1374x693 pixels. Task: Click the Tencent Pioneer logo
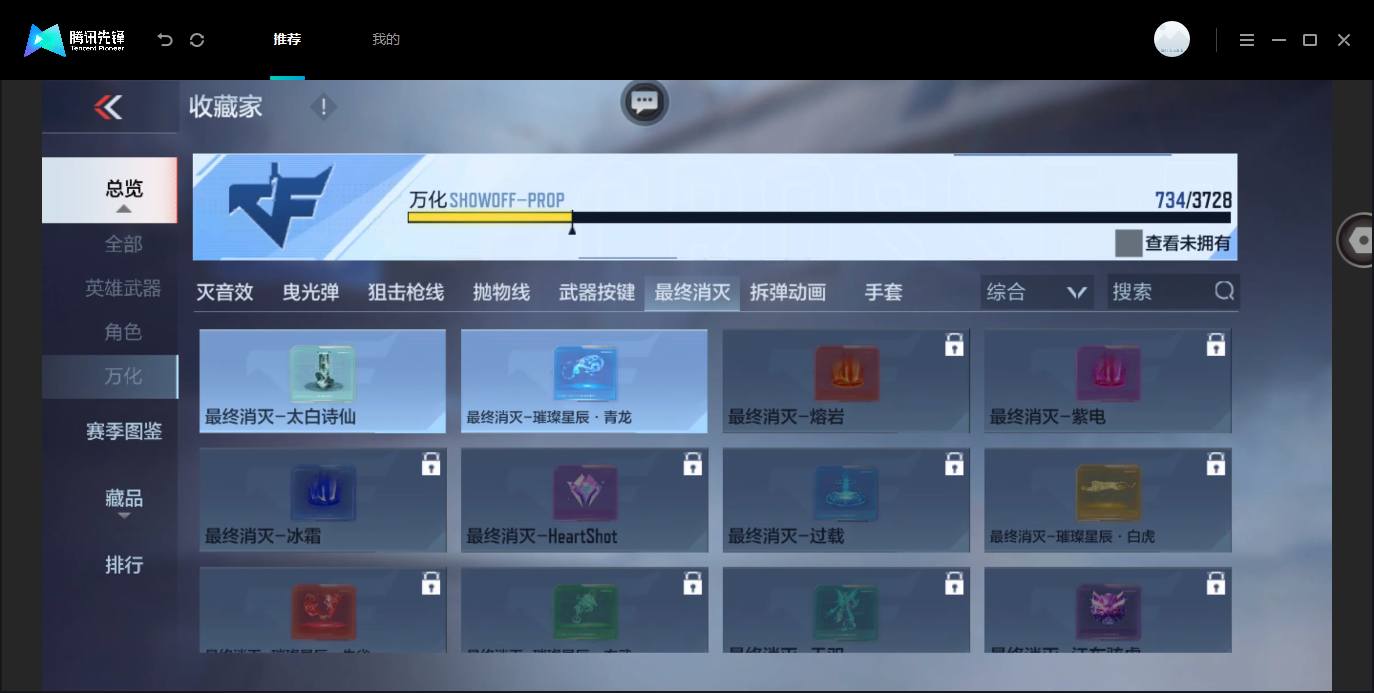coord(75,40)
